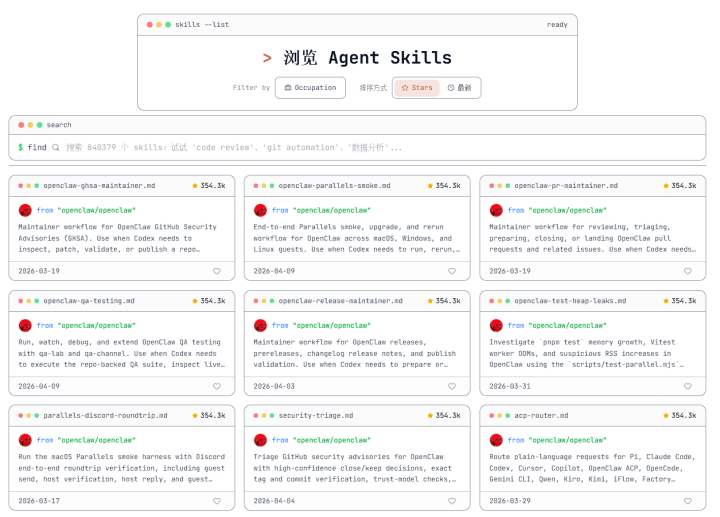Open openclaw-release-maintainer.md card title

point(340,300)
